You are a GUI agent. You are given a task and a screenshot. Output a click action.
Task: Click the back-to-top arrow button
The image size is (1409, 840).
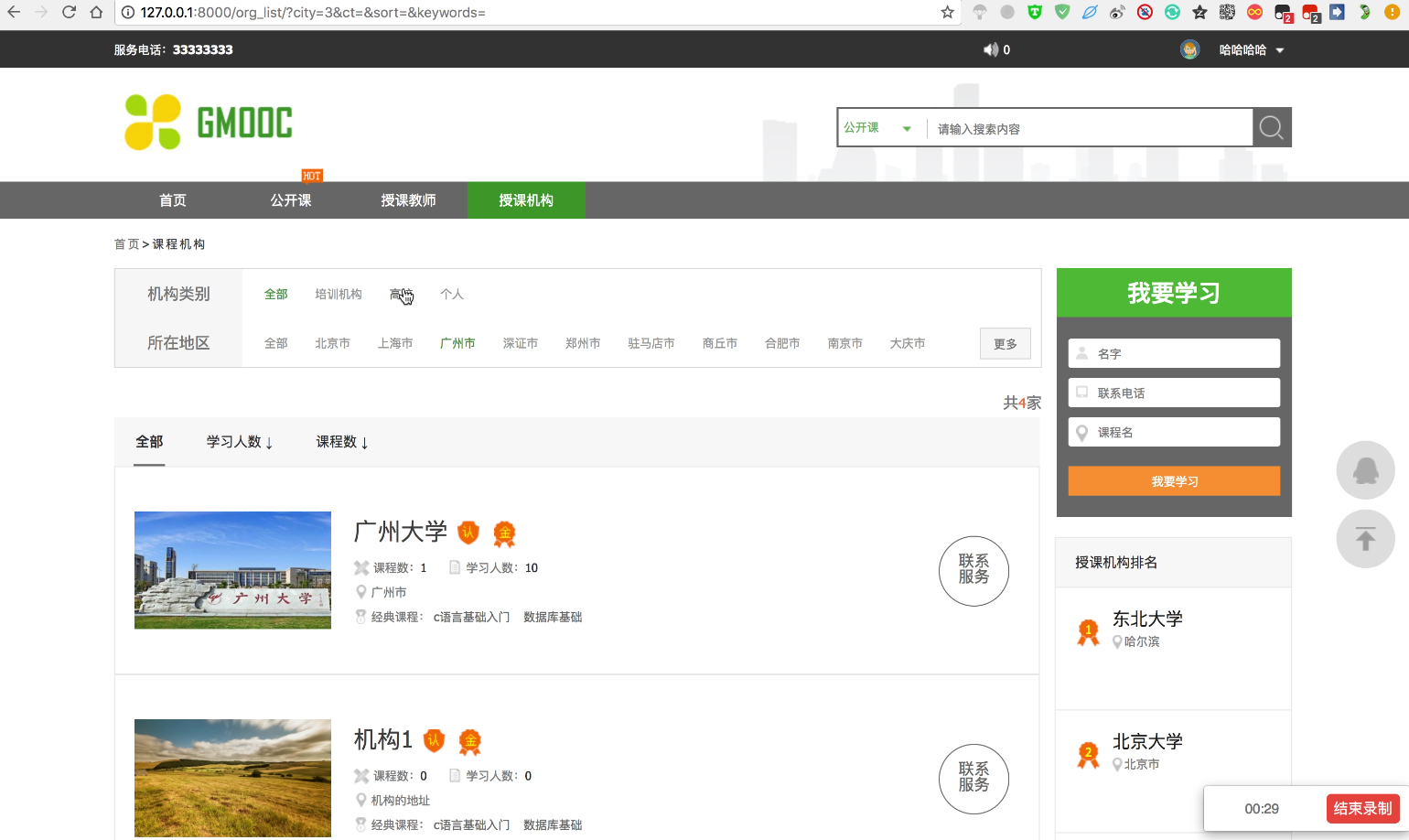coord(1365,539)
